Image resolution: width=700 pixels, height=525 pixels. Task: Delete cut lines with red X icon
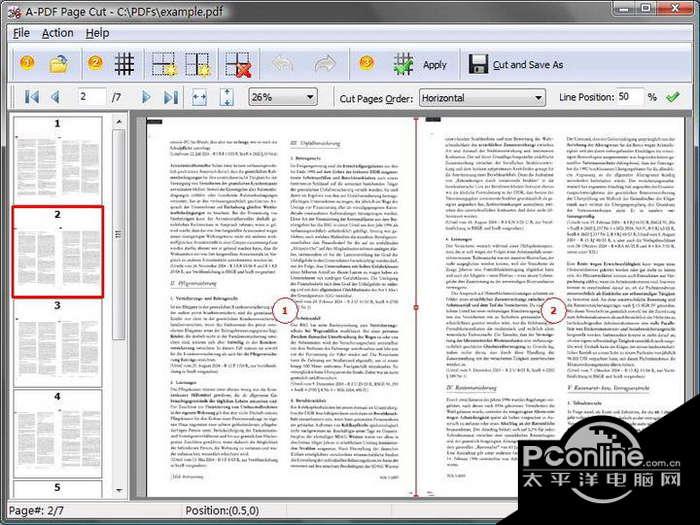coord(238,65)
